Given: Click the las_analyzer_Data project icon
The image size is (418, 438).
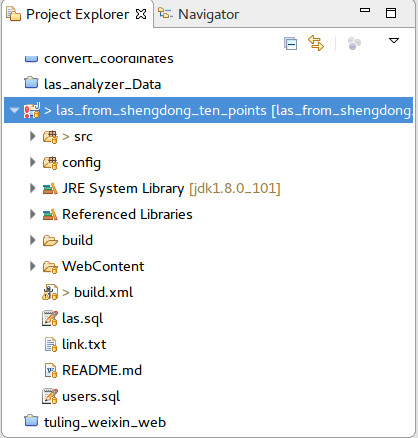Looking at the screenshot, I should point(31,82).
